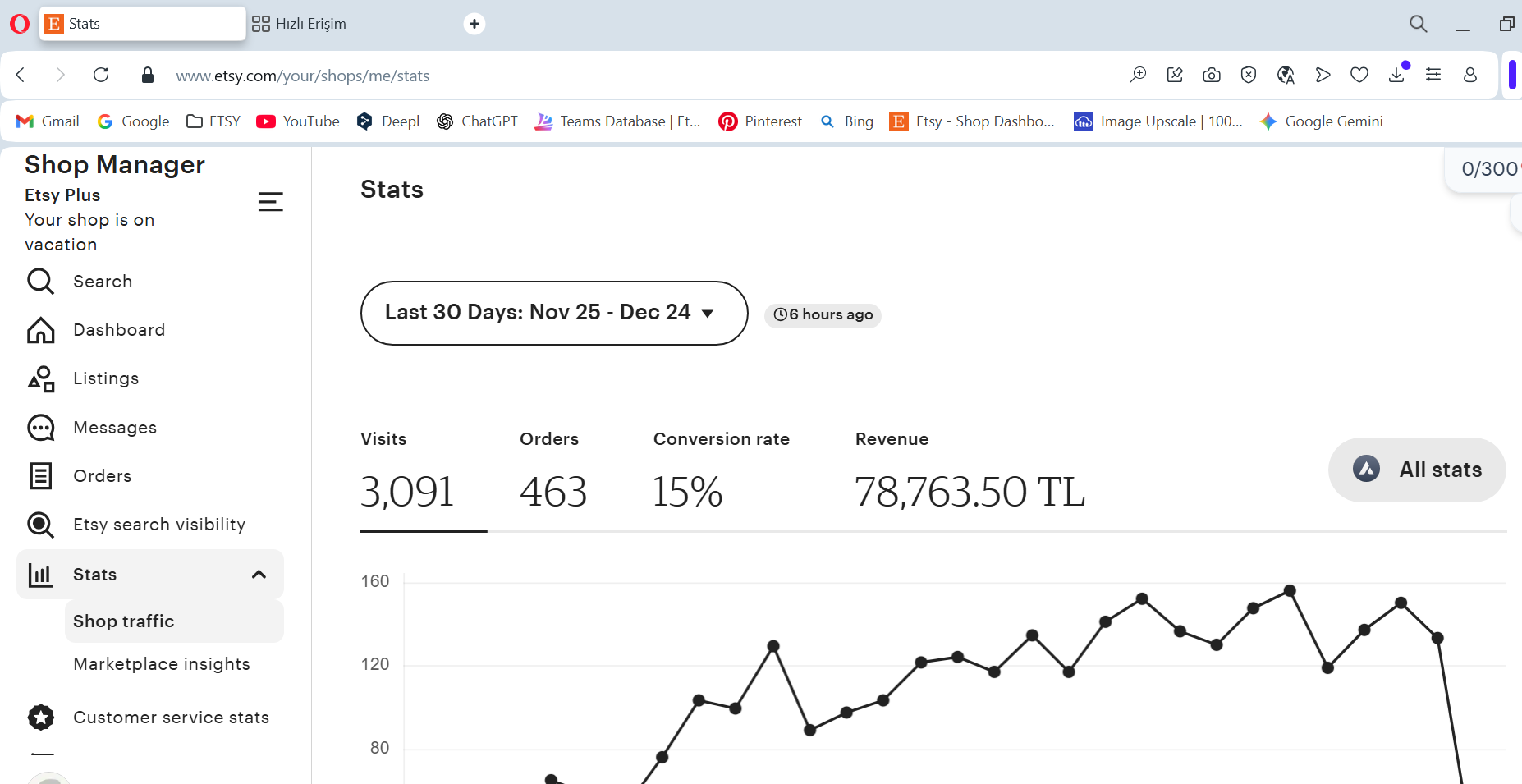
Task: Click the Orders clipboard icon
Action: 40,476
